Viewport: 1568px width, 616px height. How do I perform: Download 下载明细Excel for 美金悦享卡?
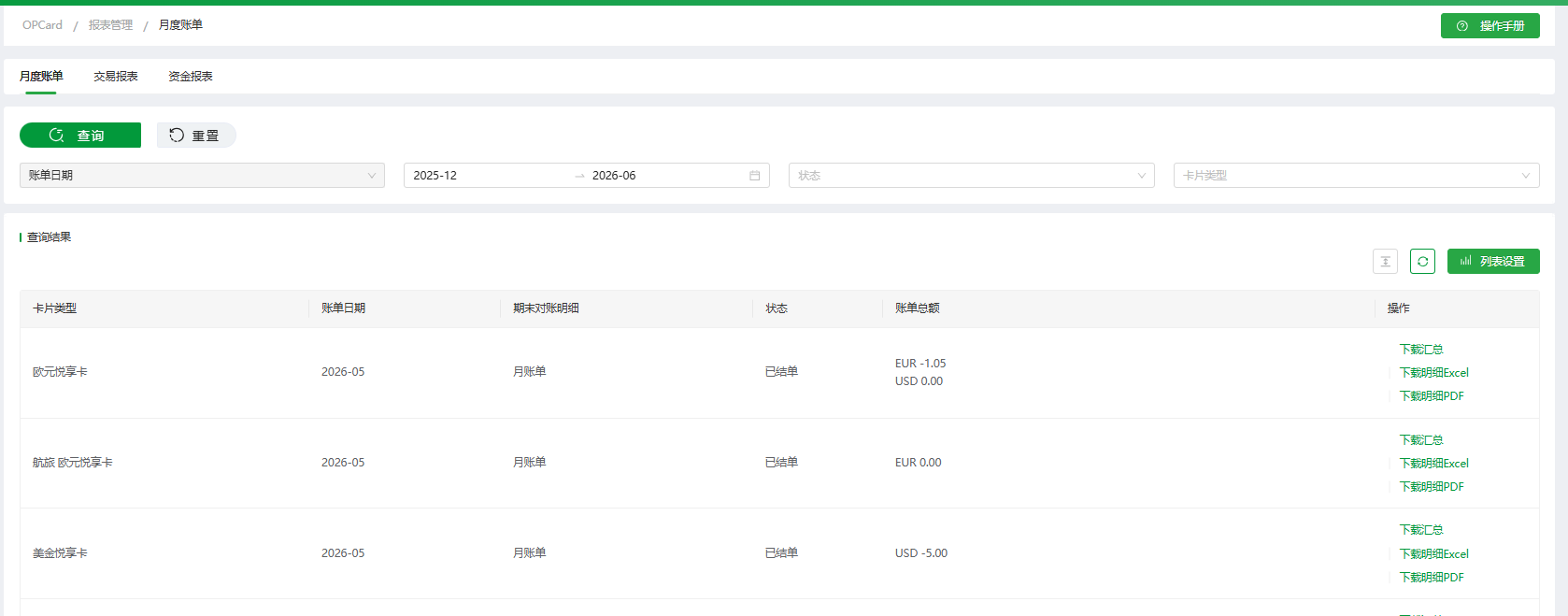(1433, 554)
